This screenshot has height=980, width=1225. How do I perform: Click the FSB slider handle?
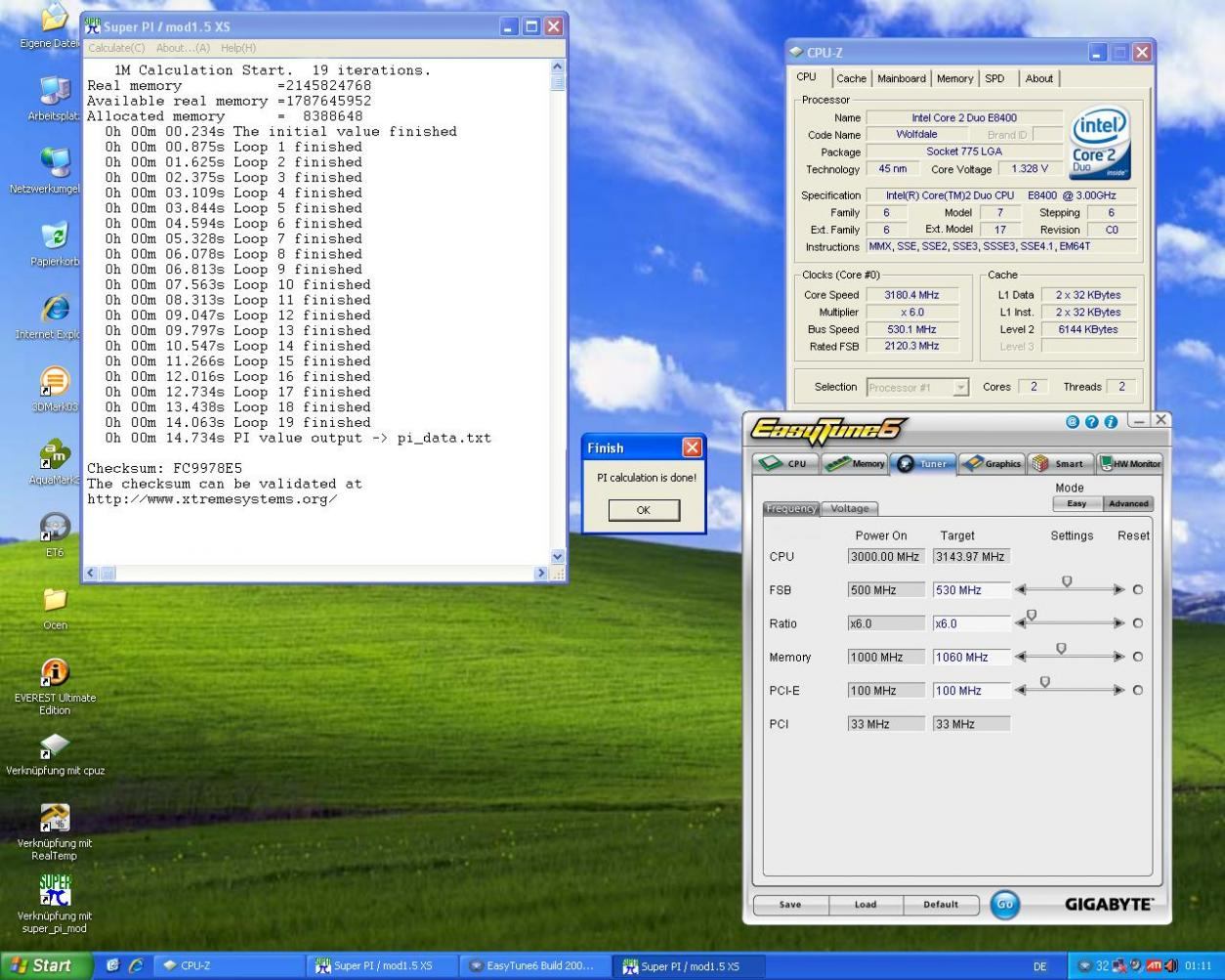[x=1067, y=581]
